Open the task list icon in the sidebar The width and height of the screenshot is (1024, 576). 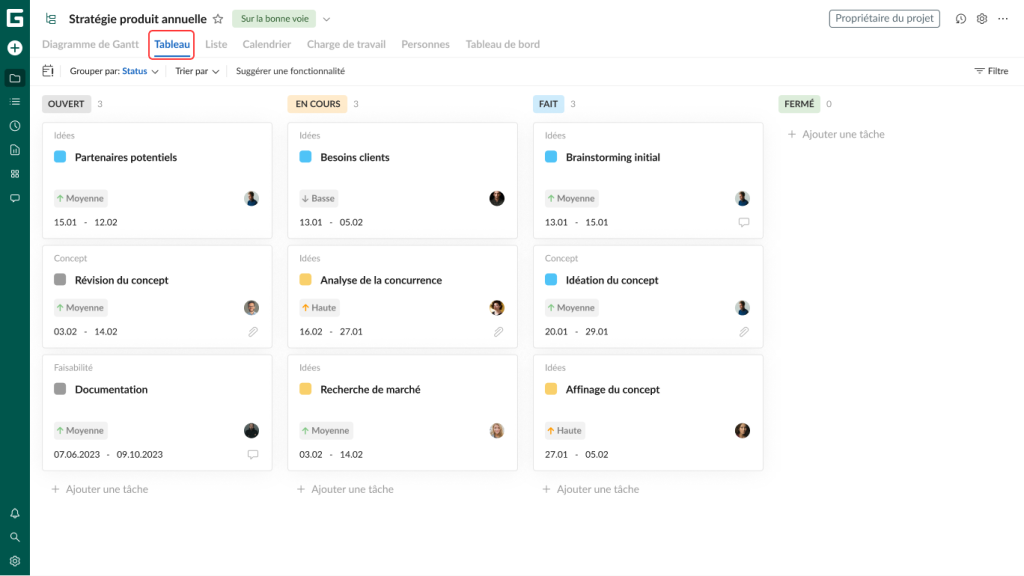[x=14, y=102]
